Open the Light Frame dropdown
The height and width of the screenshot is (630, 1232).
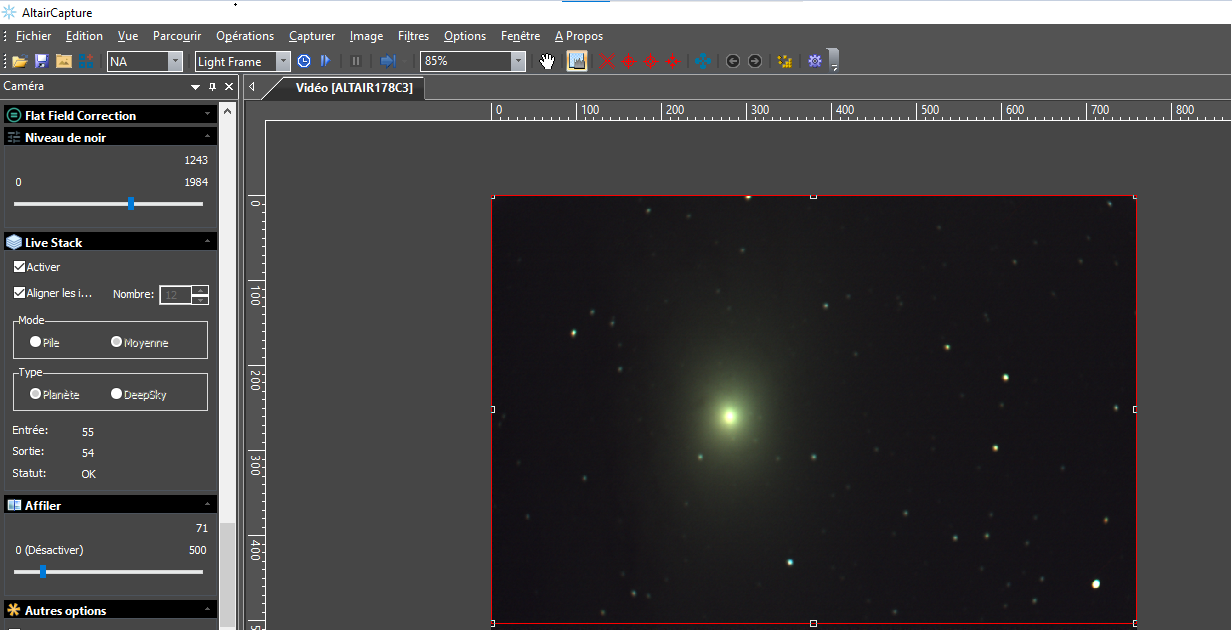[283, 61]
